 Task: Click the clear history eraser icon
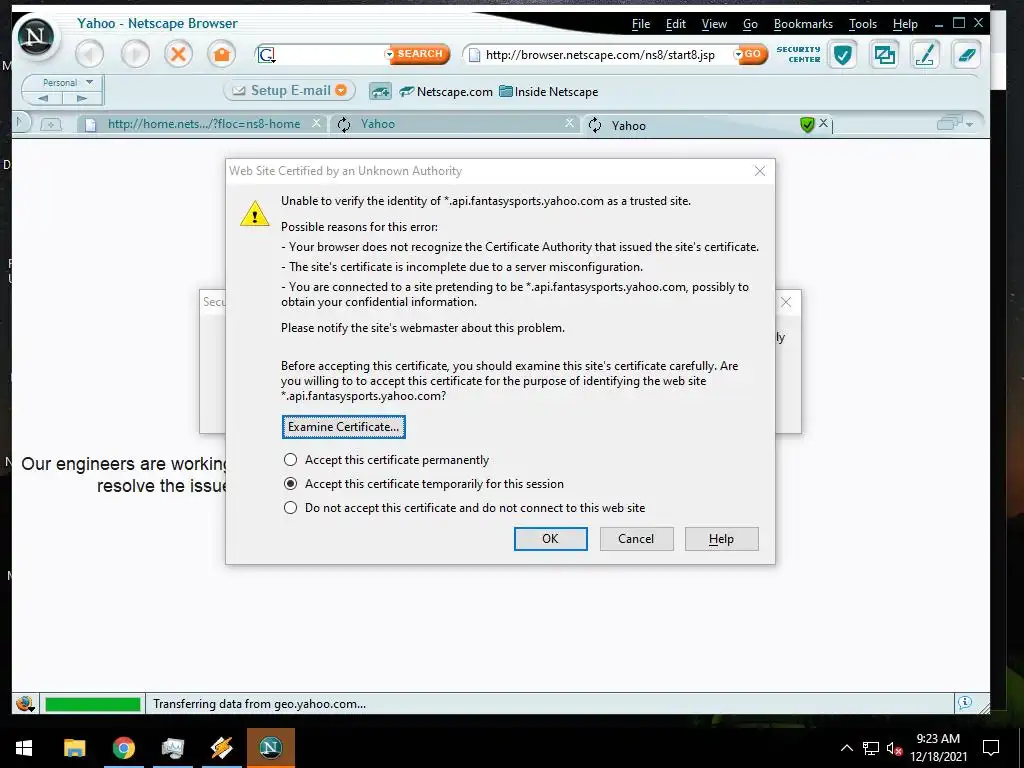point(967,54)
